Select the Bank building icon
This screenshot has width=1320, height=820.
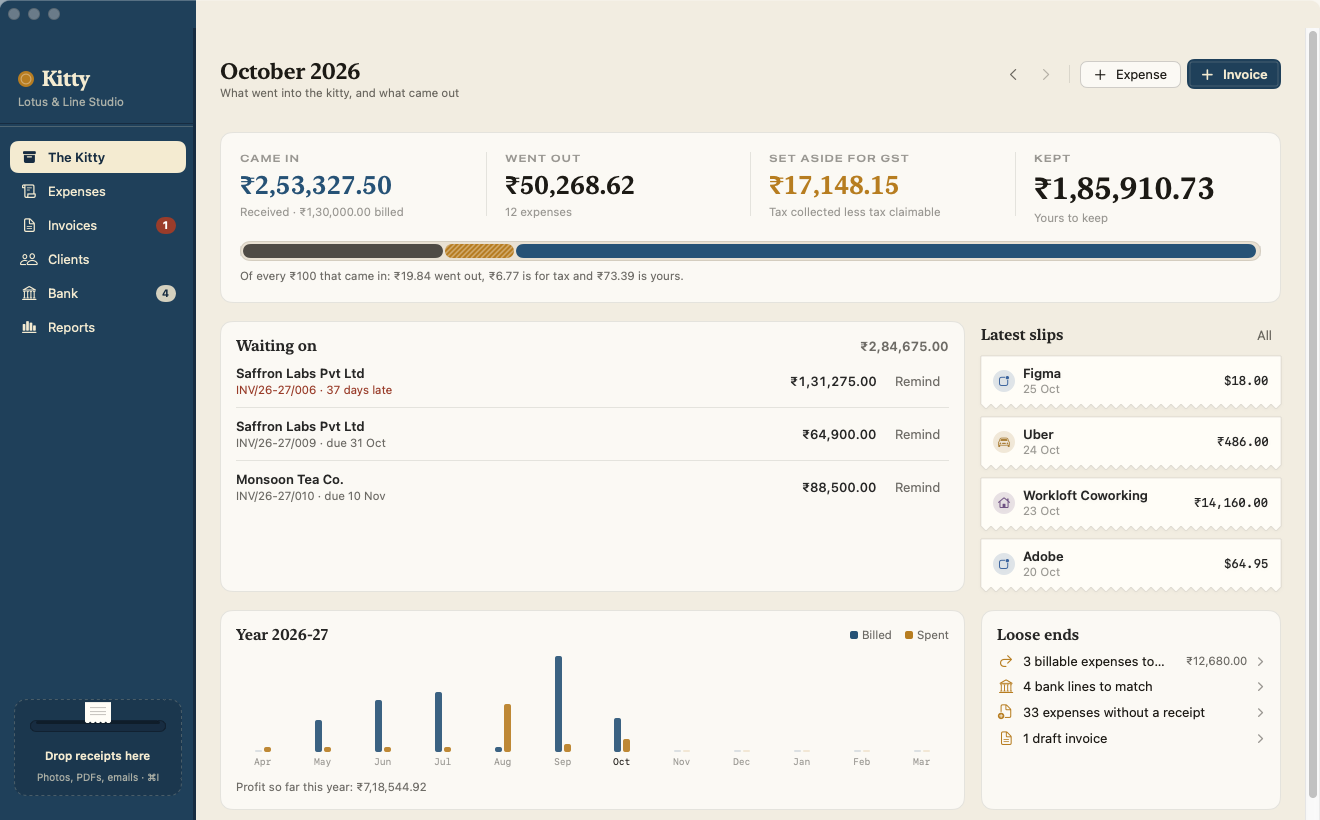click(29, 293)
